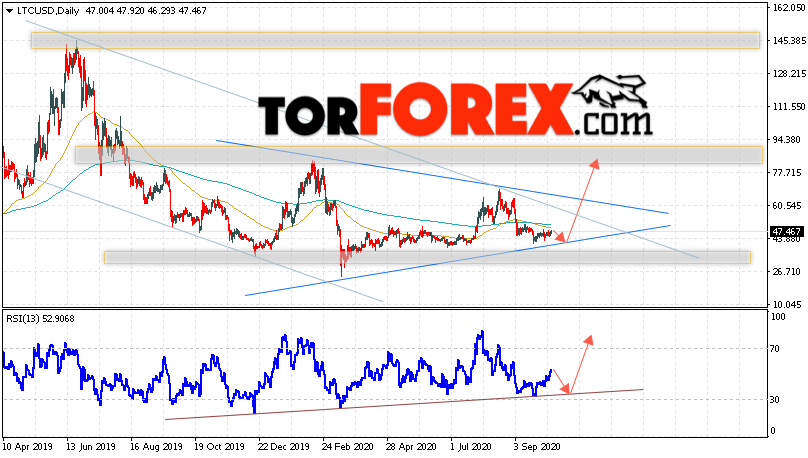Select the RSI 30 level label

(777, 400)
